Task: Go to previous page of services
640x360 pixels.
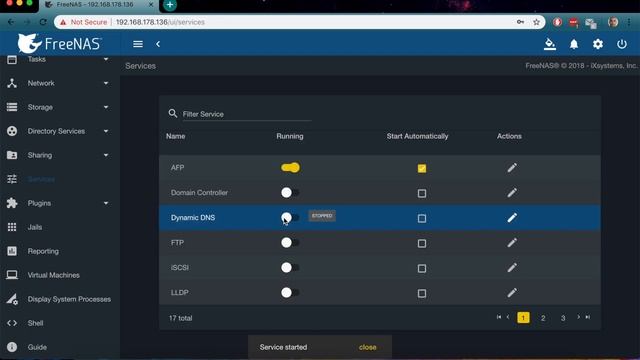Action: point(508,317)
